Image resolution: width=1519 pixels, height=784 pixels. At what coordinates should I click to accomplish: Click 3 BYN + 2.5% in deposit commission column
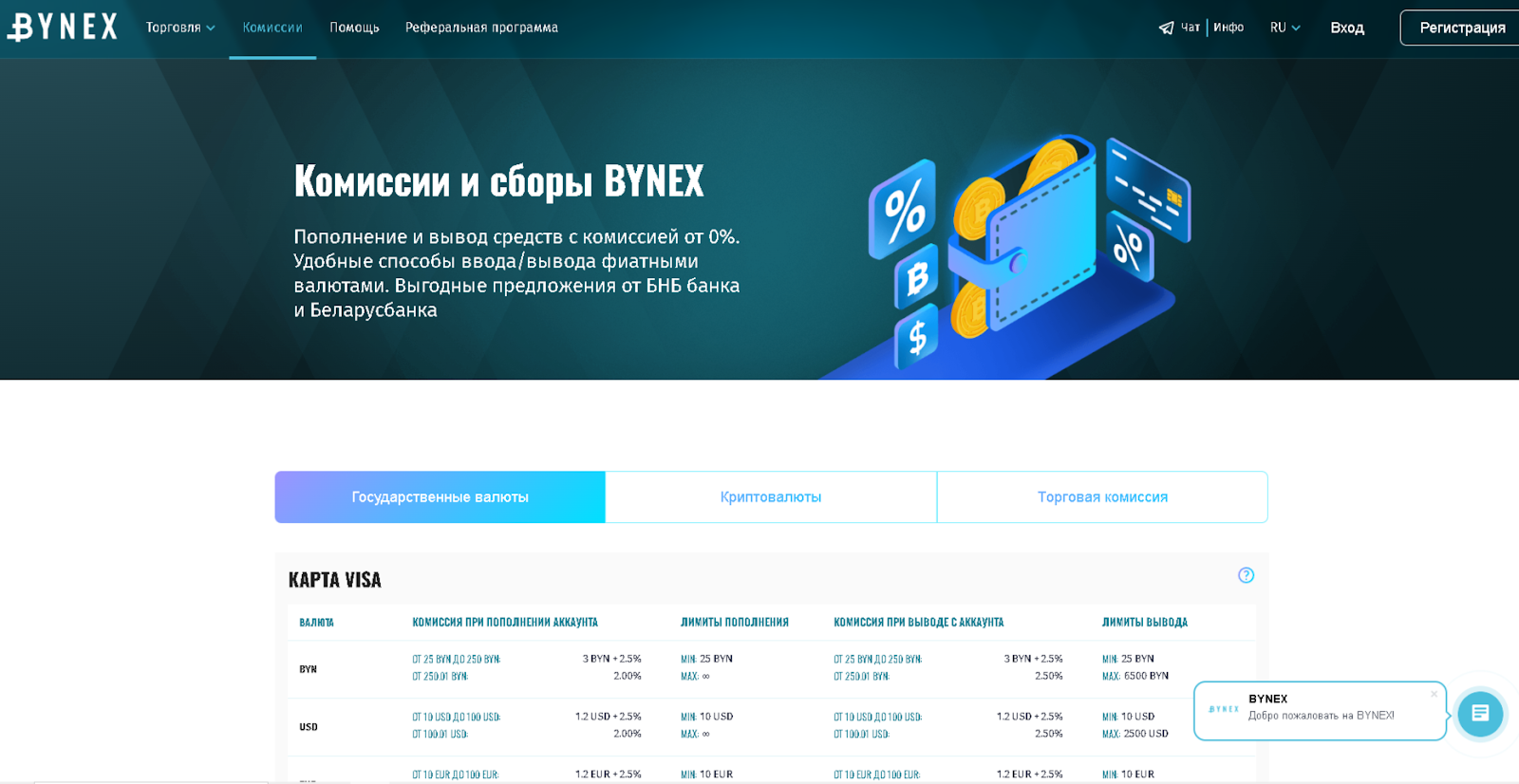point(612,659)
